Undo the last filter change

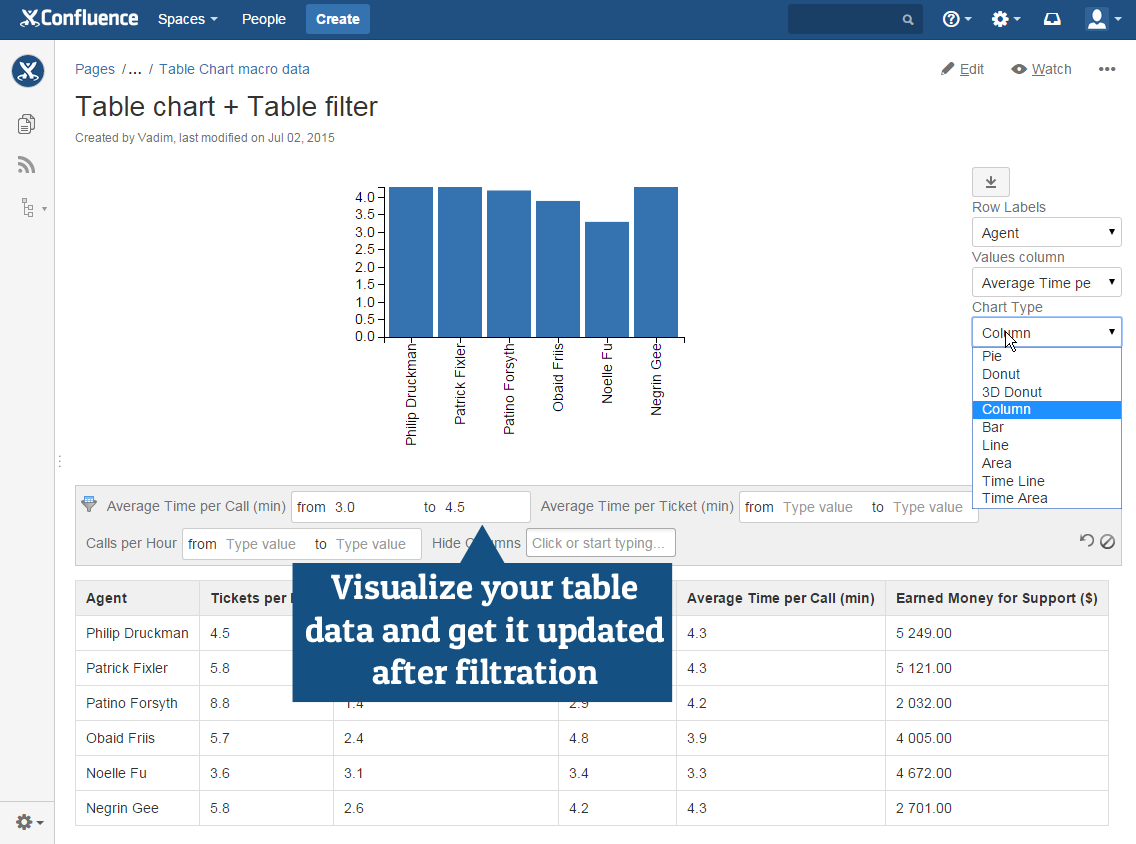tap(1086, 540)
